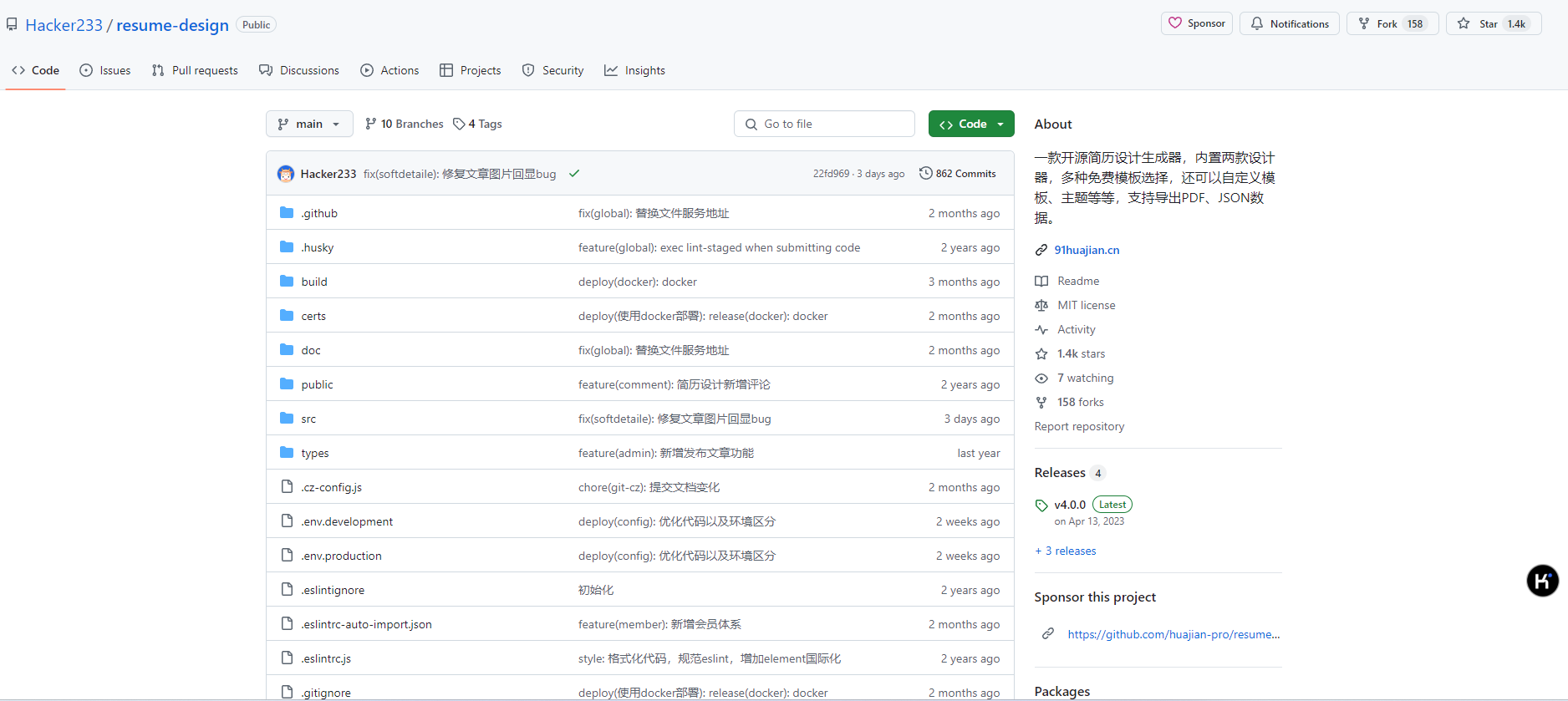This screenshot has width=1568, height=701.
Task: Open the exec lint-staged commit message
Action: click(x=719, y=247)
